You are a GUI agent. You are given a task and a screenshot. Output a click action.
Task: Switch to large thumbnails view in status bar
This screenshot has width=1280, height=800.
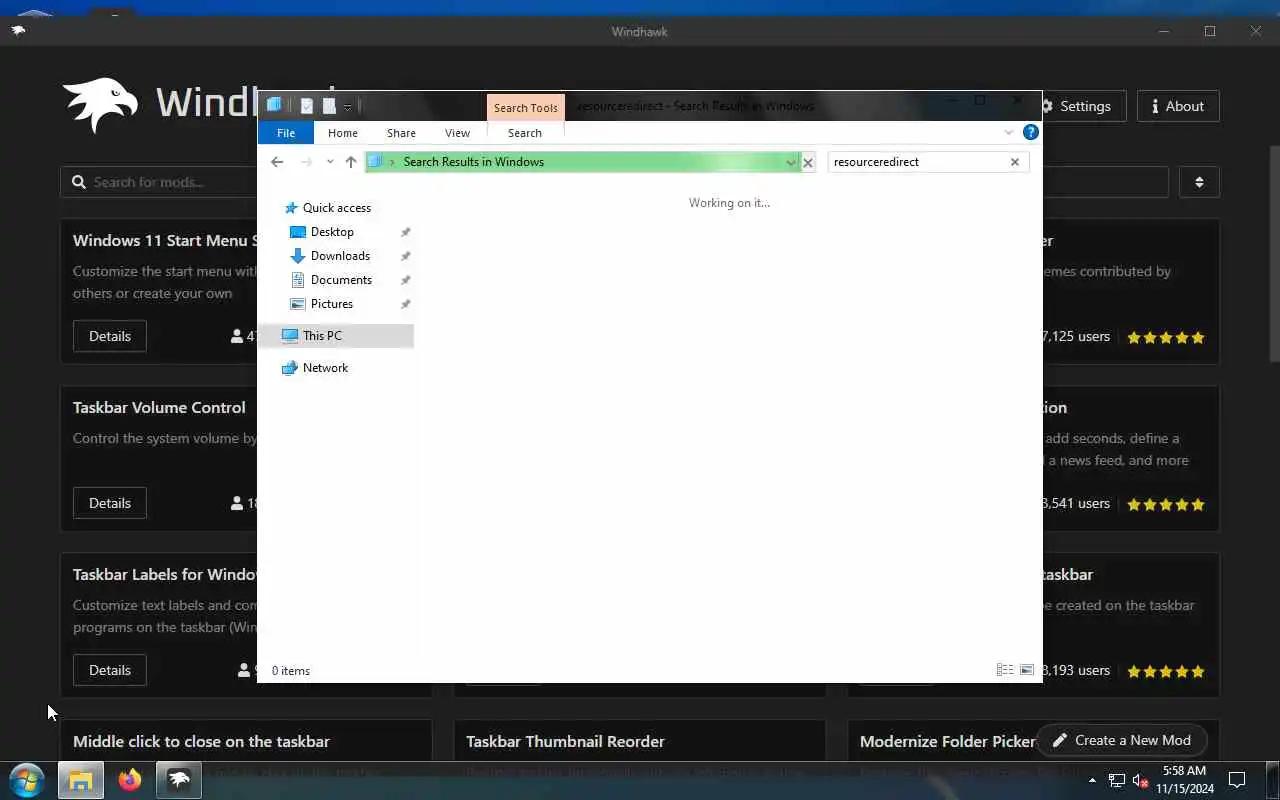pyautogui.click(x=1027, y=670)
